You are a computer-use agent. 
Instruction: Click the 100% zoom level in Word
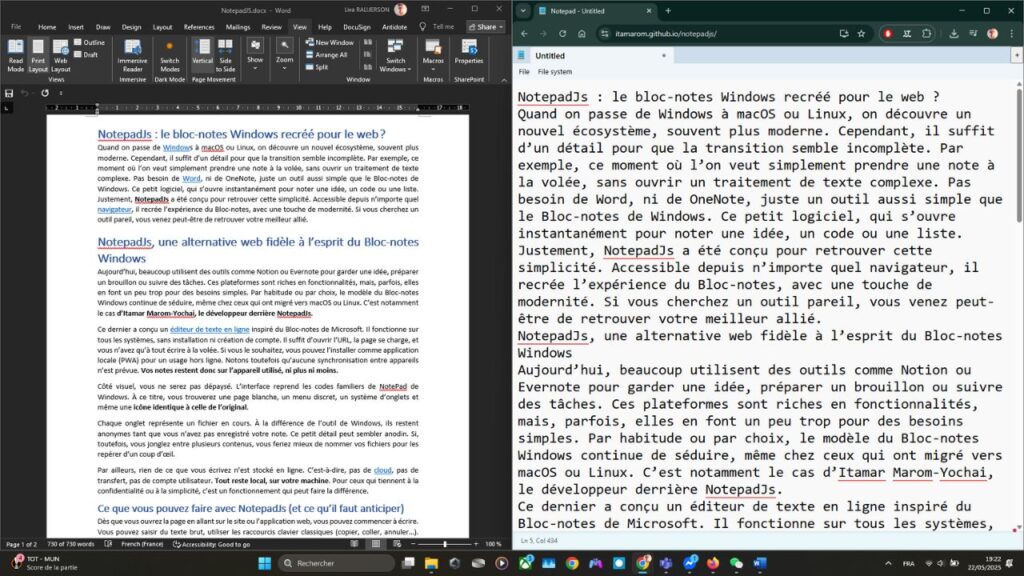tap(493, 544)
